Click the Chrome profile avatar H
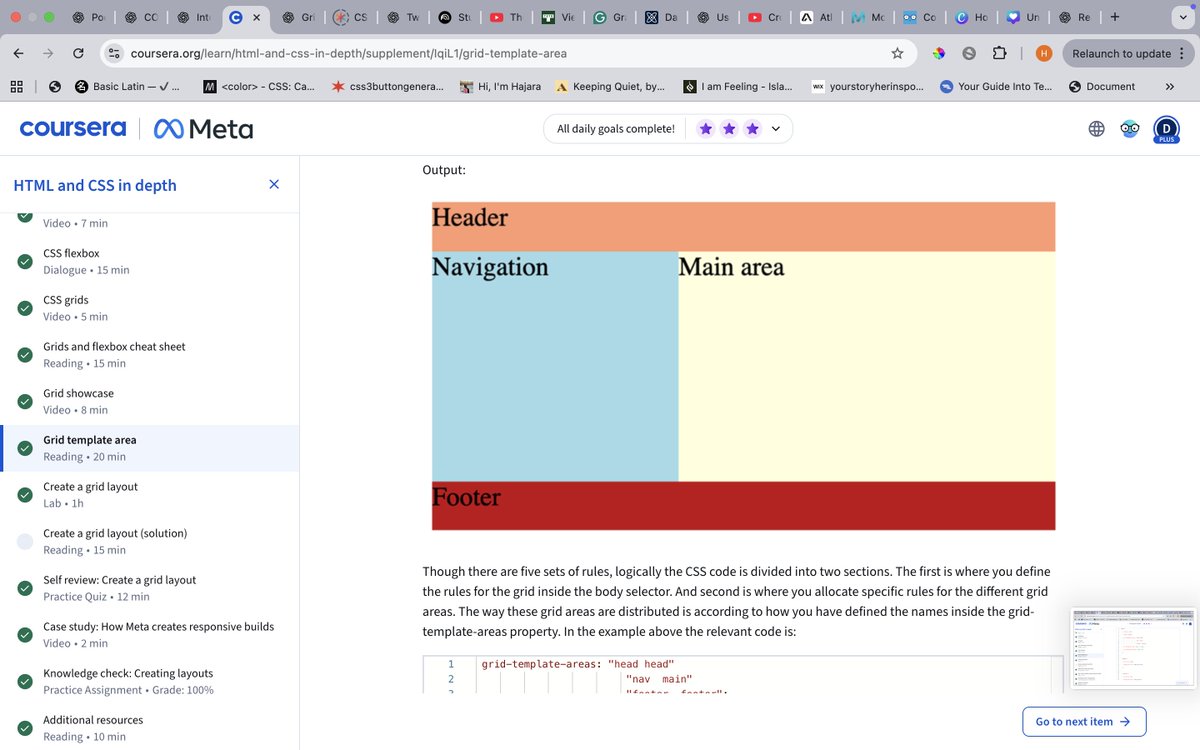Image resolution: width=1200 pixels, height=750 pixels. 1044,52
